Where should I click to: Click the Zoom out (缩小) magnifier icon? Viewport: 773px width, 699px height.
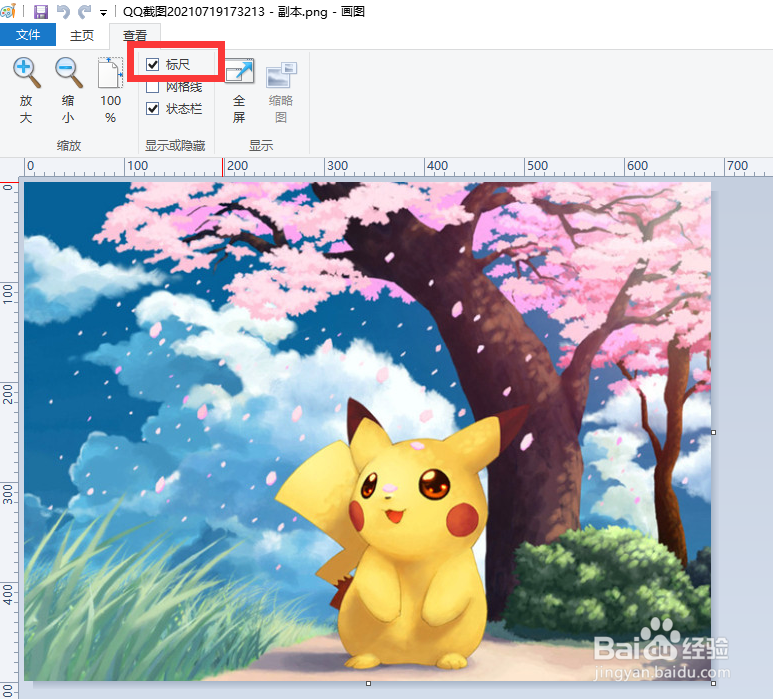click(x=69, y=73)
